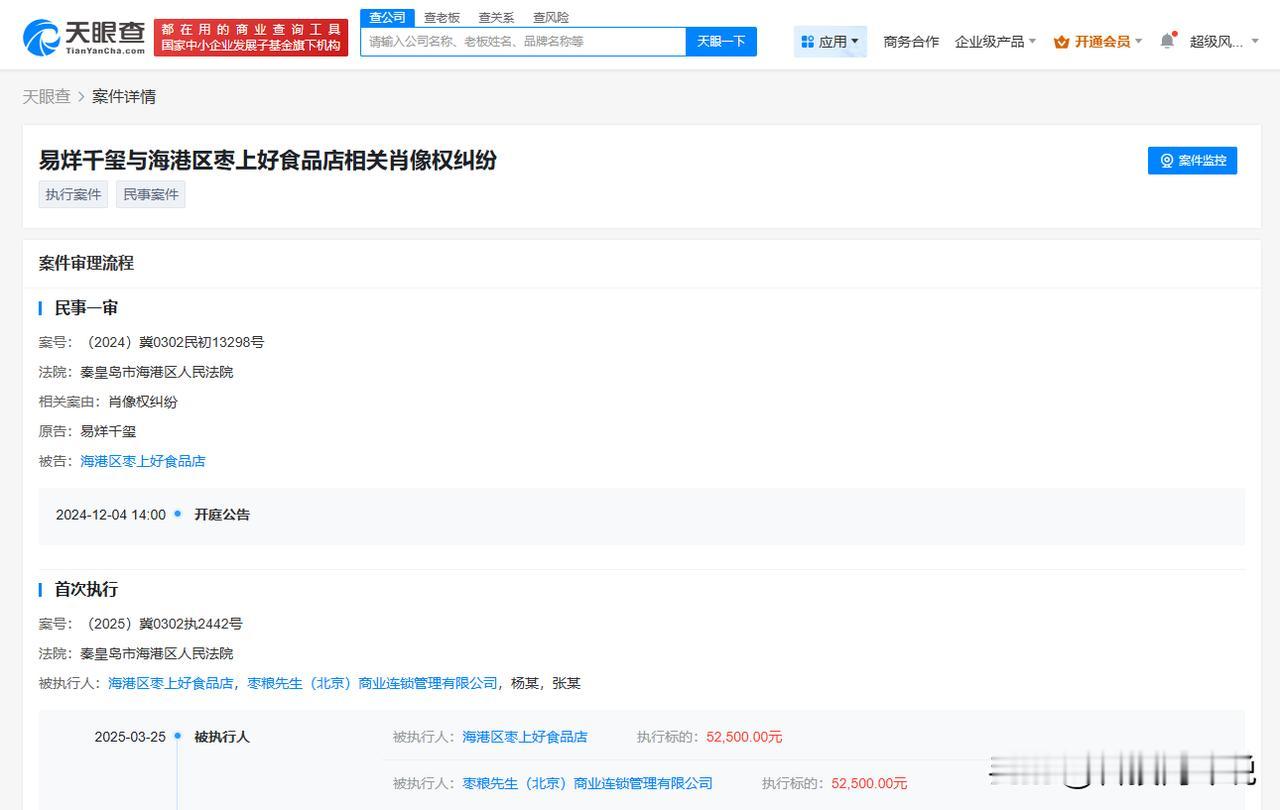Switch to the 查老板 search tab
1280x810 pixels.
pyautogui.click(x=442, y=17)
